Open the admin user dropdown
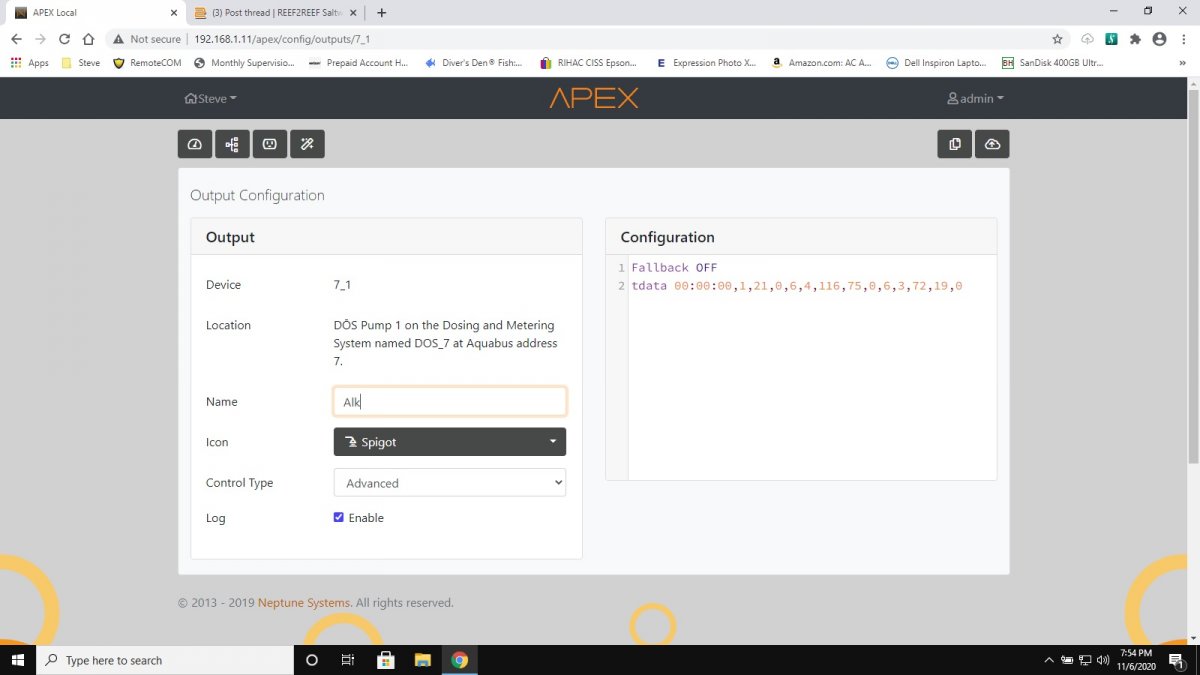 (975, 99)
